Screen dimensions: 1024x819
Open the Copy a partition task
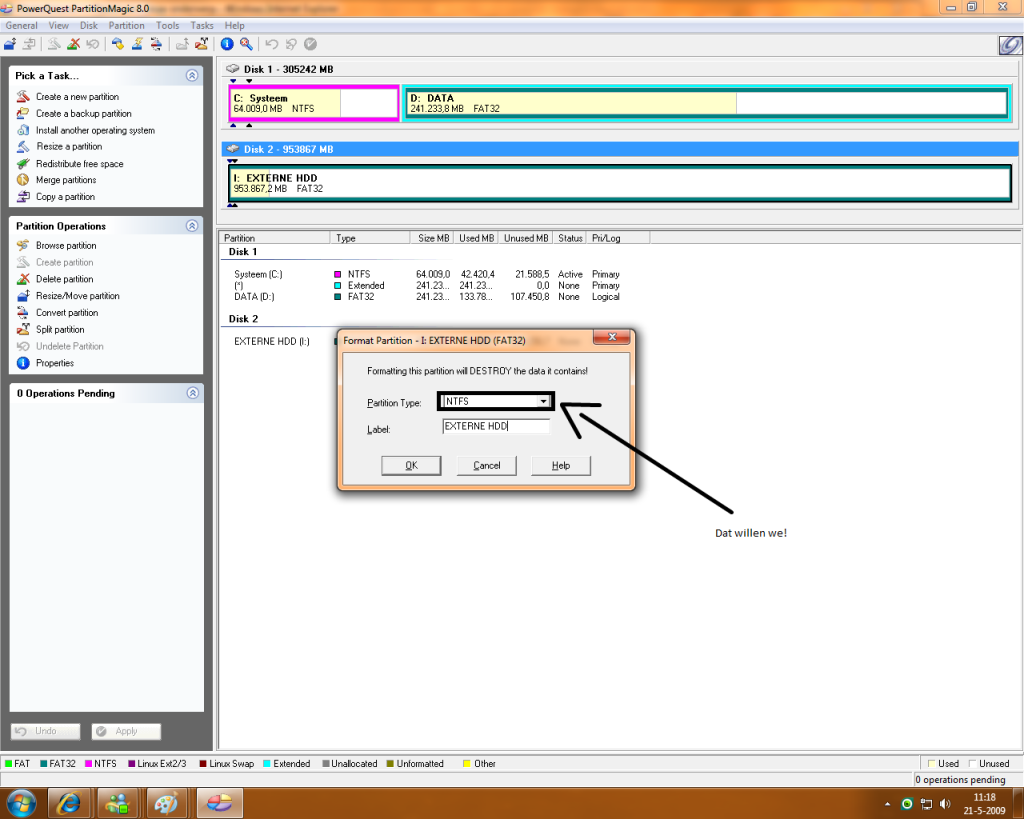65,197
